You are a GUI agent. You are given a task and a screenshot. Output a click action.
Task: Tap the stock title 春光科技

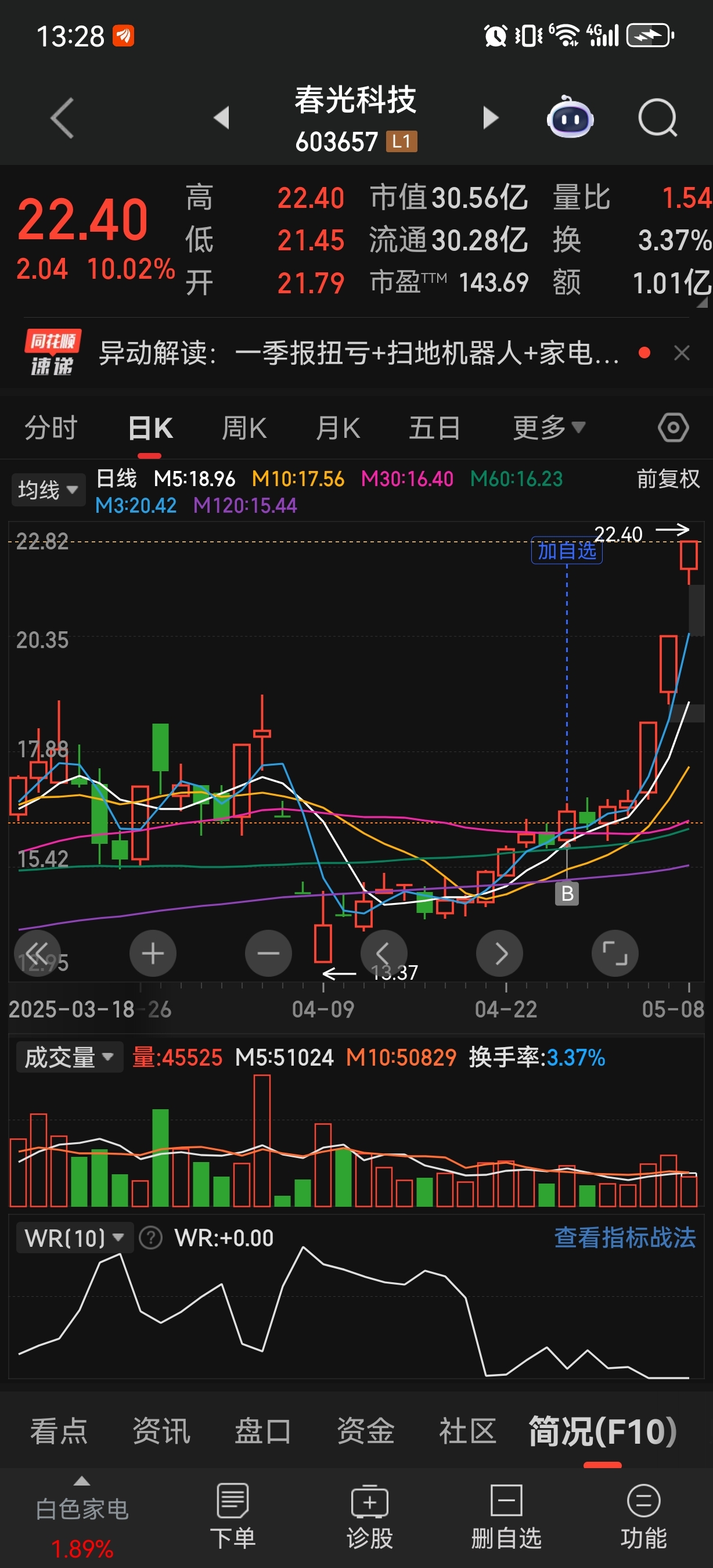(356, 100)
